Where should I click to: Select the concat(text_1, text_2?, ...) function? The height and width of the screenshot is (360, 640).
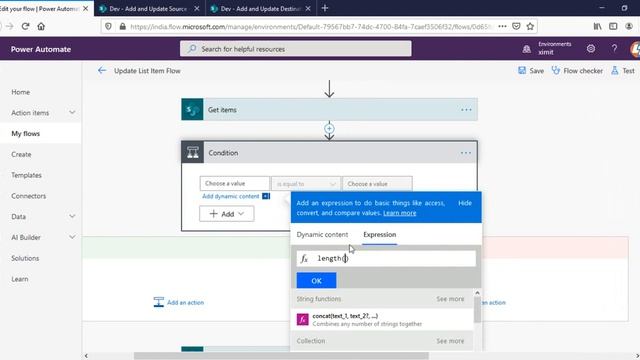(x=382, y=319)
